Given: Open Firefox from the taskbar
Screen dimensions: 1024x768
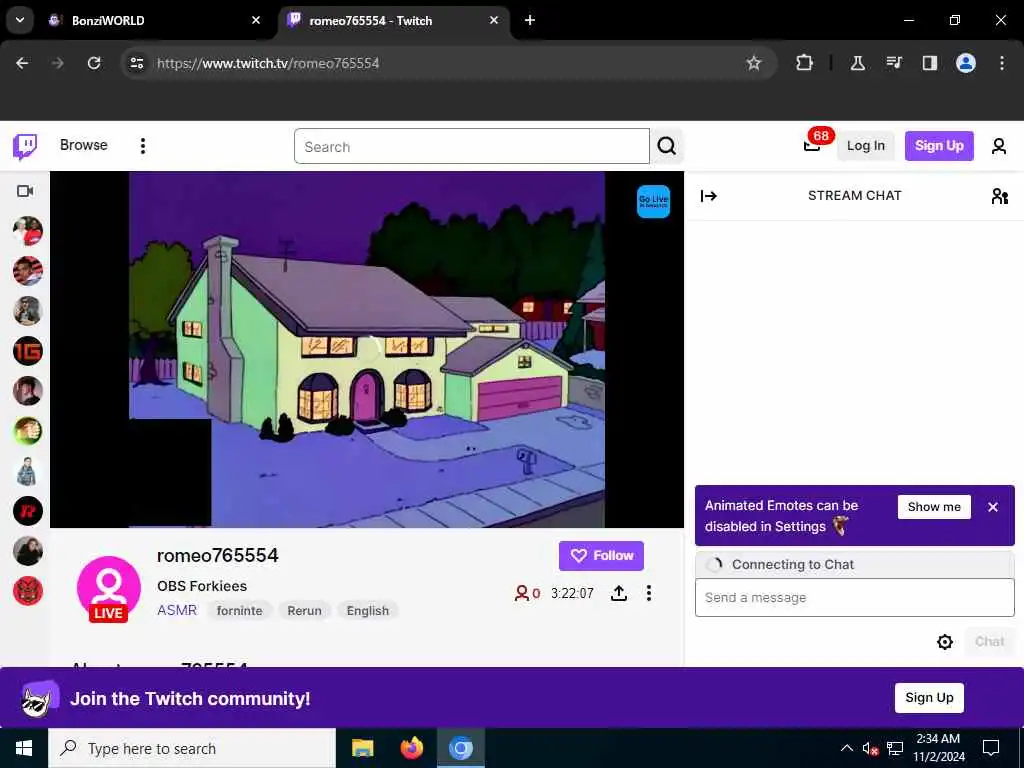Looking at the screenshot, I should [x=411, y=748].
